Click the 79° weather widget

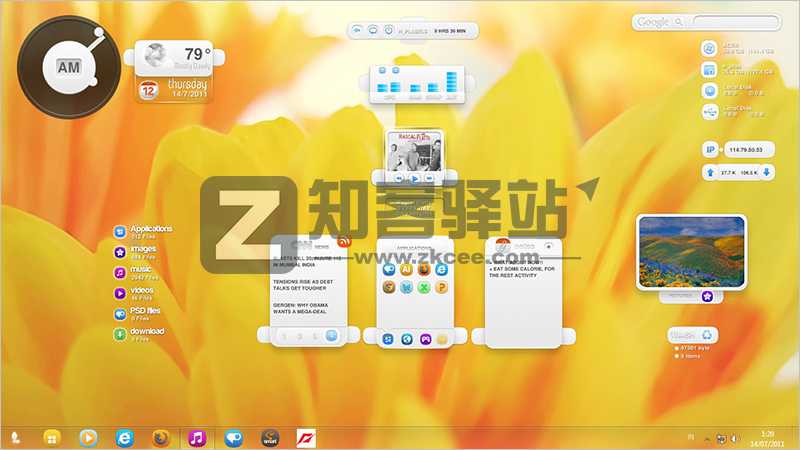click(x=174, y=57)
